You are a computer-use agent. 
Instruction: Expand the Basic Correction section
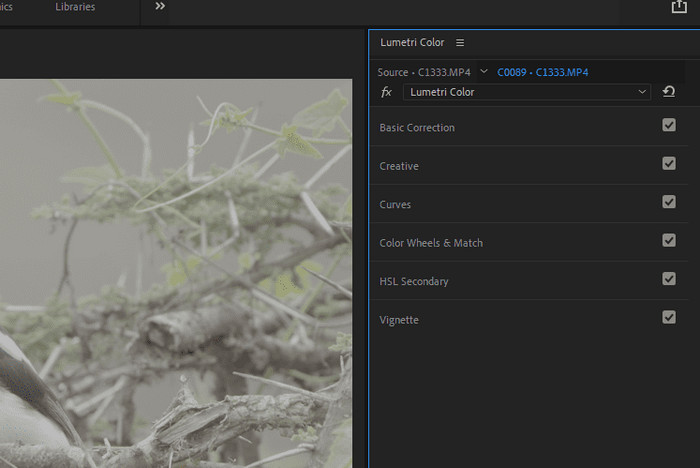click(x=417, y=128)
